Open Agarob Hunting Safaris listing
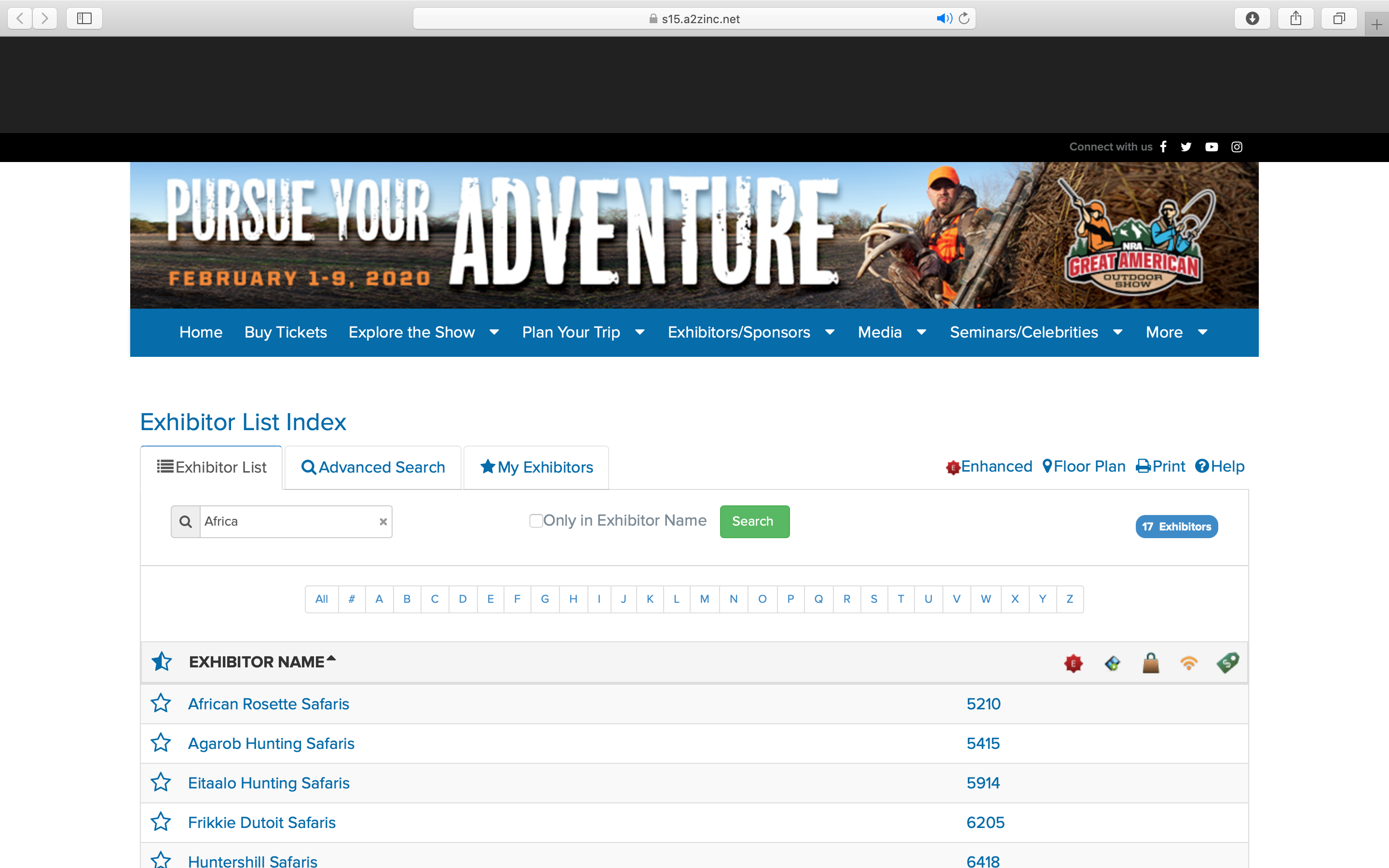The width and height of the screenshot is (1389, 868). pyautogui.click(x=272, y=744)
